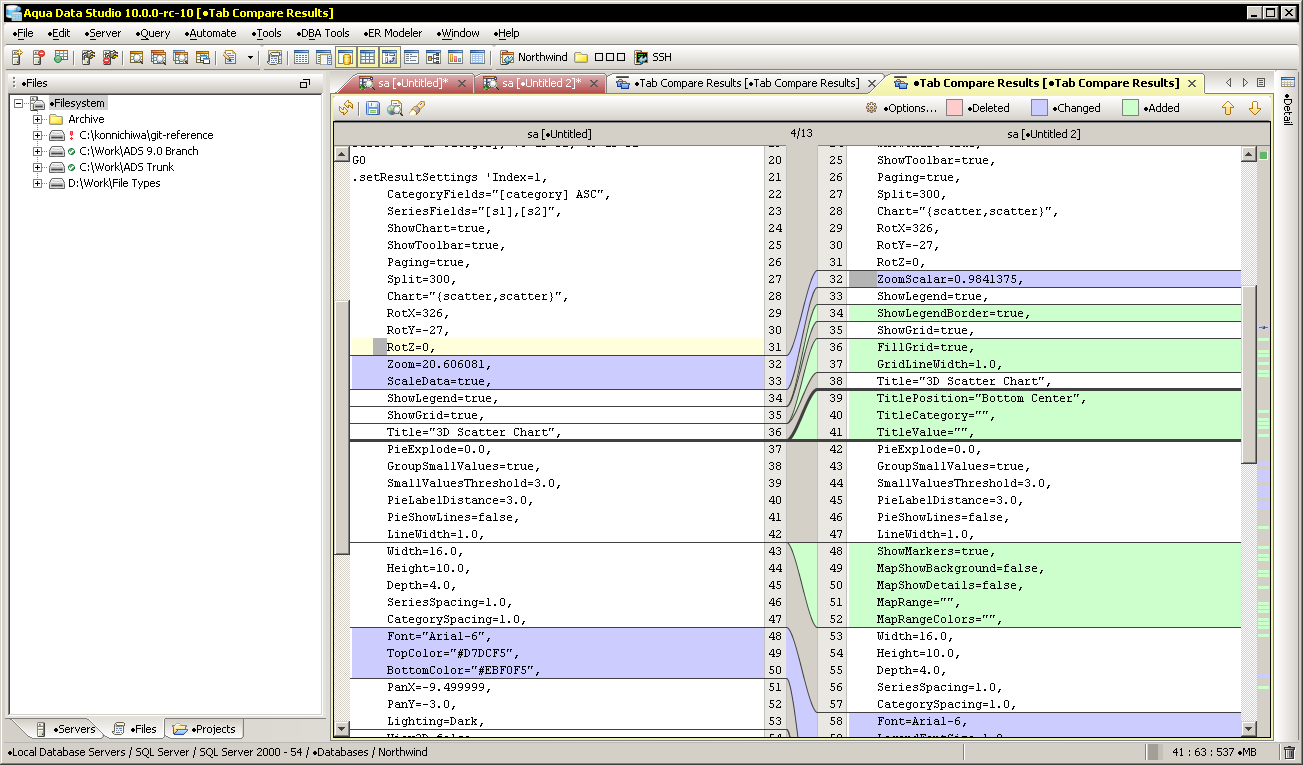This screenshot has height=765, width=1303.
Task: Click the SSH terminal toolbar icon
Action: click(640, 58)
